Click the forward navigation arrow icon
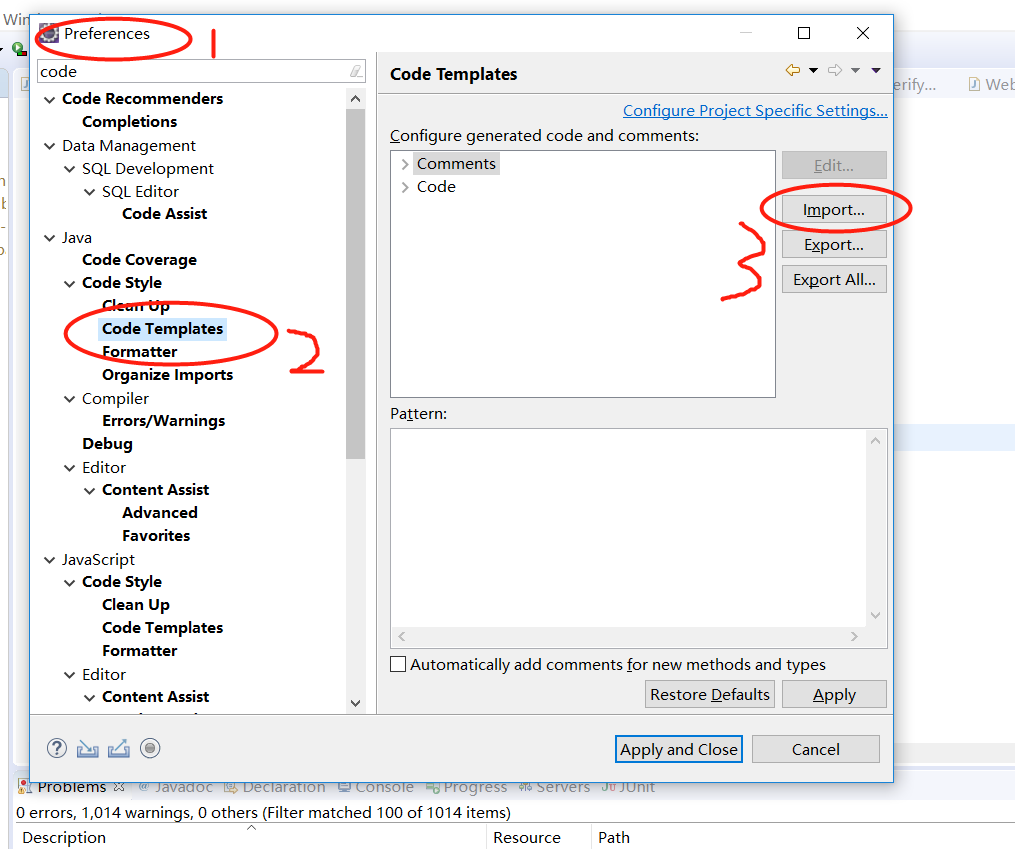The image size is (1015, 849). coord(835,70)
